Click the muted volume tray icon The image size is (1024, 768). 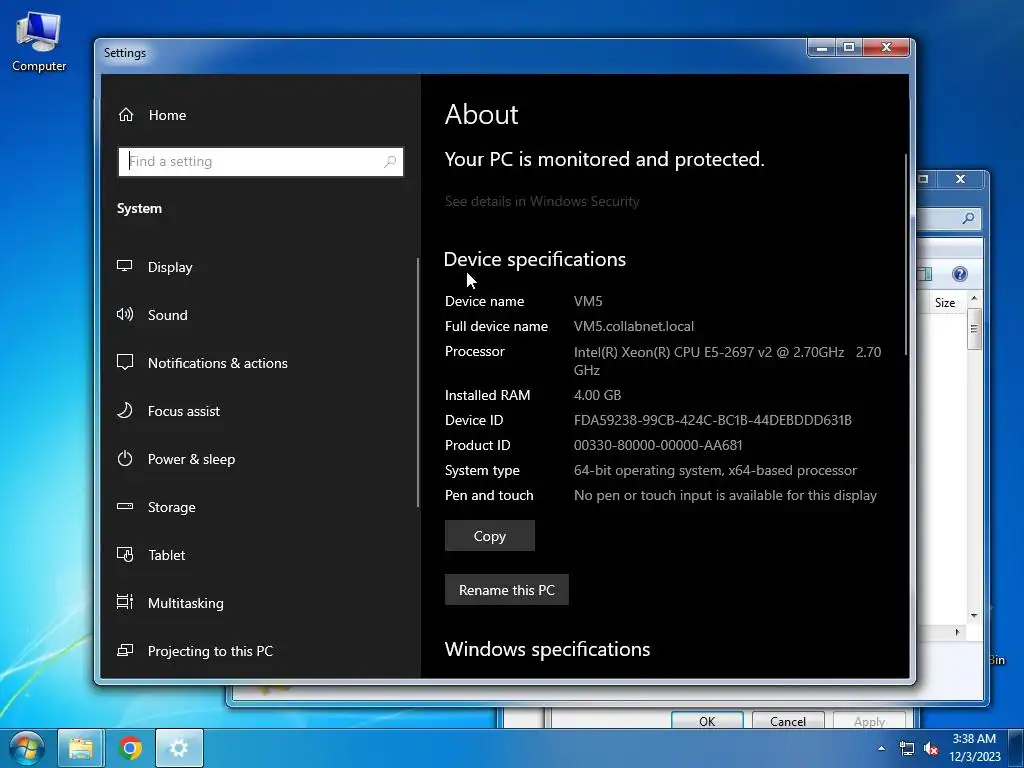pos(931,748)
